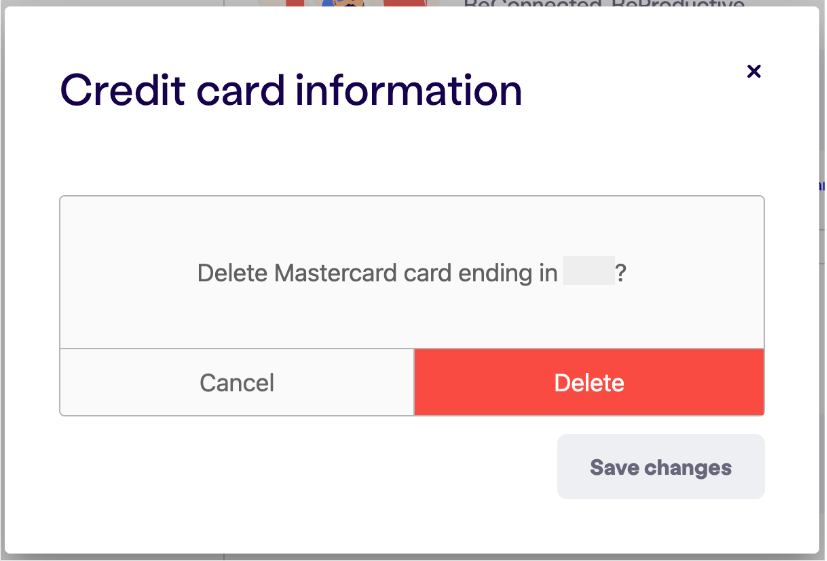Click the dimmed backdrop left of dialog

[x=2, y=279]
